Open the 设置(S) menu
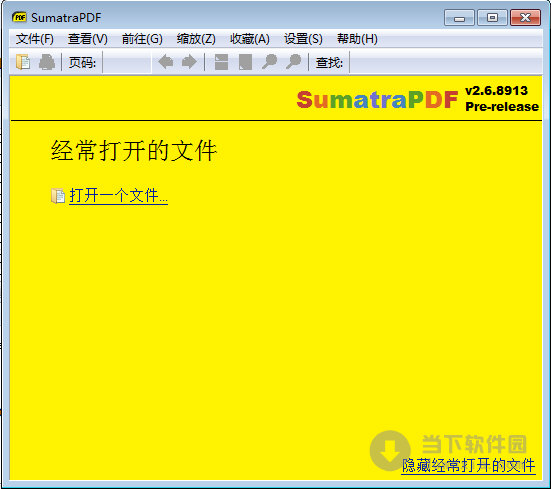This screenshot has height=489, width=551. tap(303, 39)
